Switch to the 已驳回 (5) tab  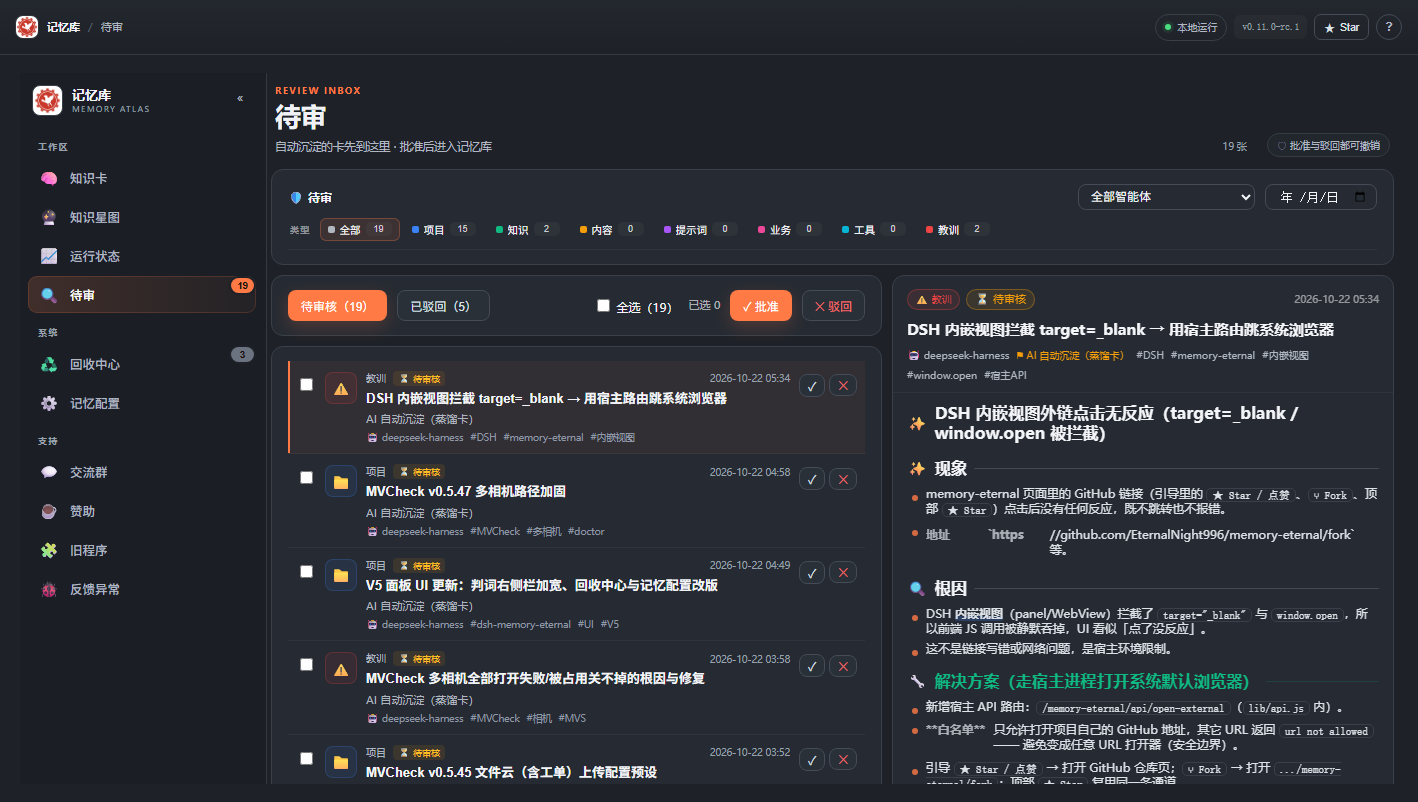coord(443,306)
